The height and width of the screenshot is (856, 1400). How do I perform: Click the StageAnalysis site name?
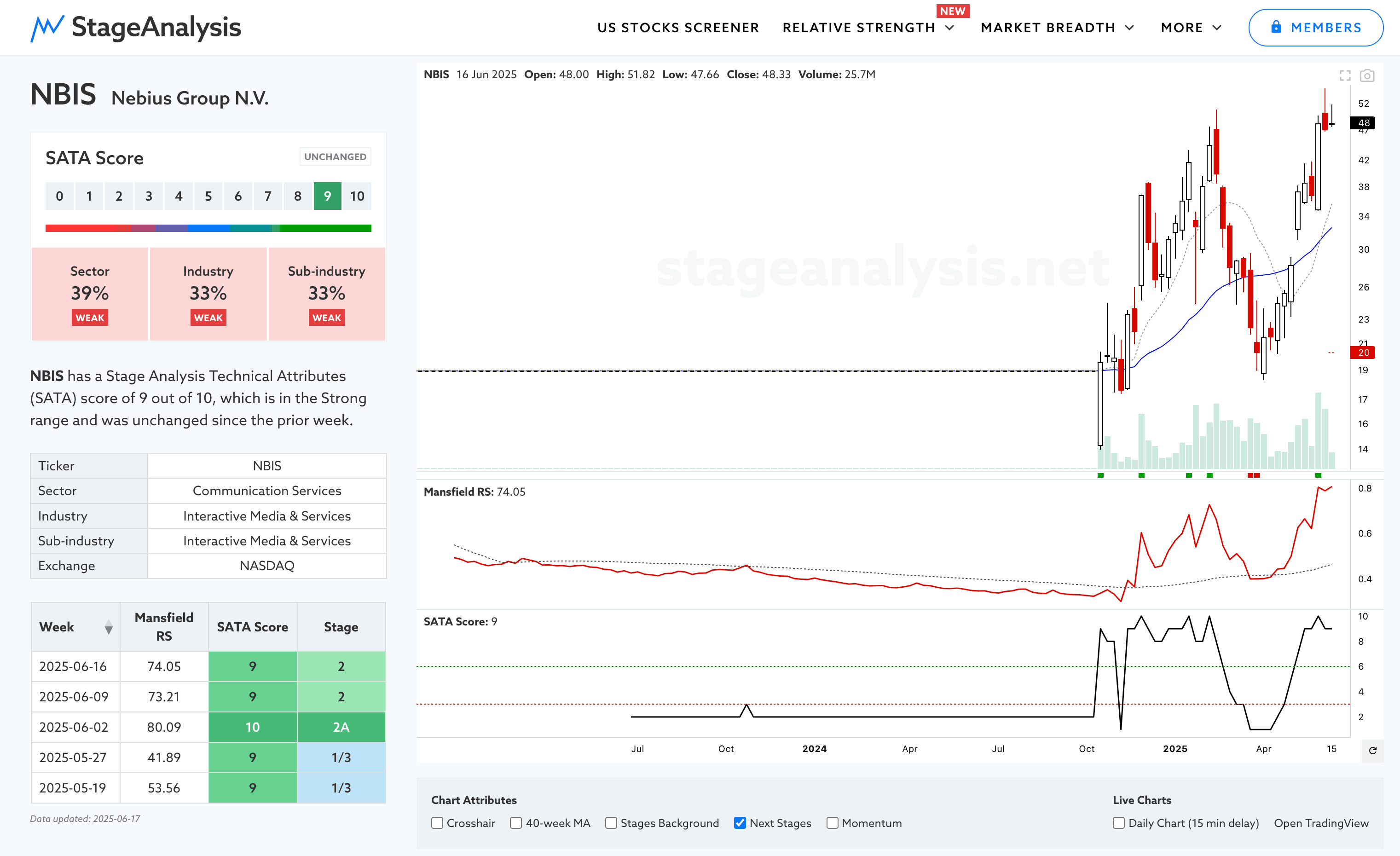[x=156, y=27]
